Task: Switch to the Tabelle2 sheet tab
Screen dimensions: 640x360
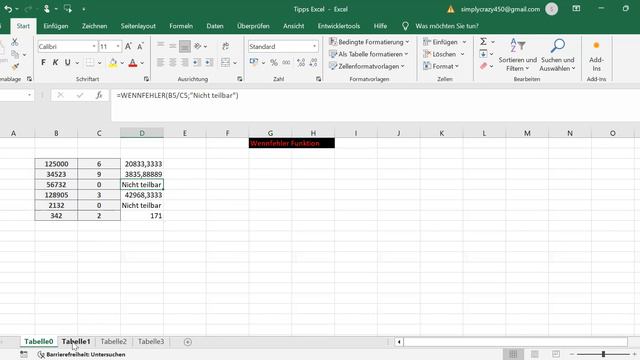Action: [x=113, y=342]
